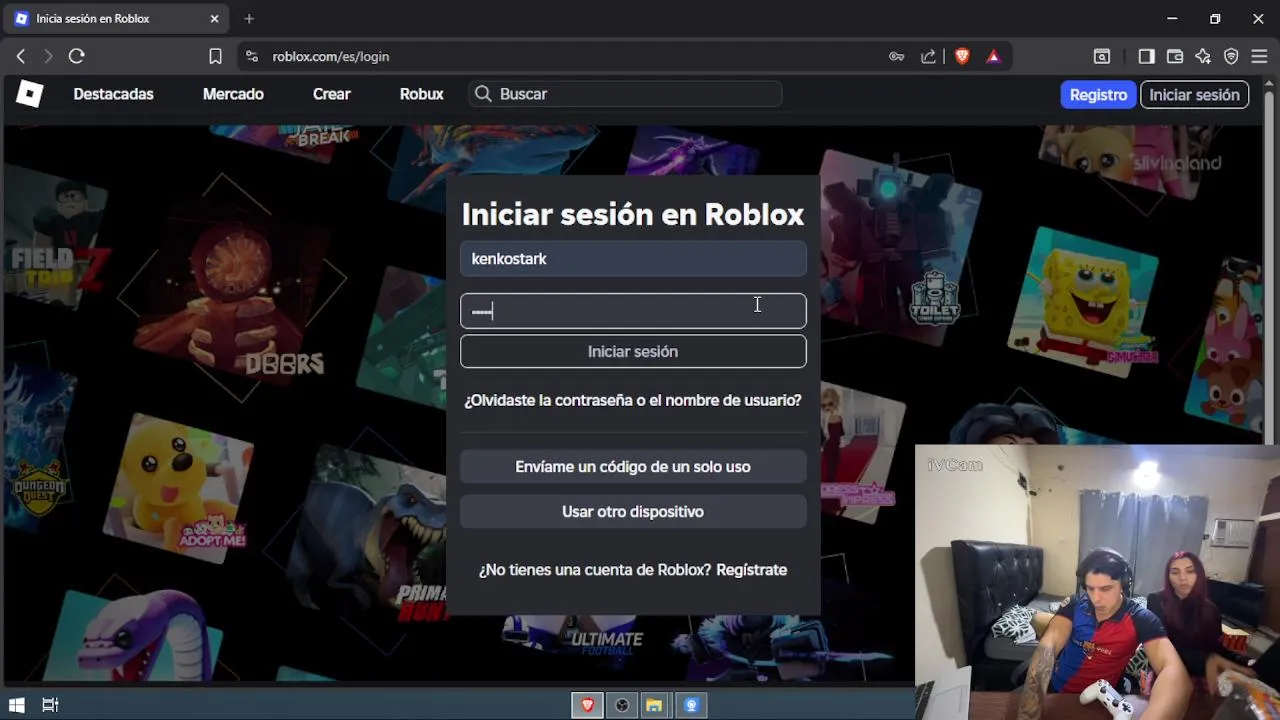Open the Brave Wallet icon
Image resolution: width=1280 pixels, height=720 pixels.
(x=1175, y=57)
